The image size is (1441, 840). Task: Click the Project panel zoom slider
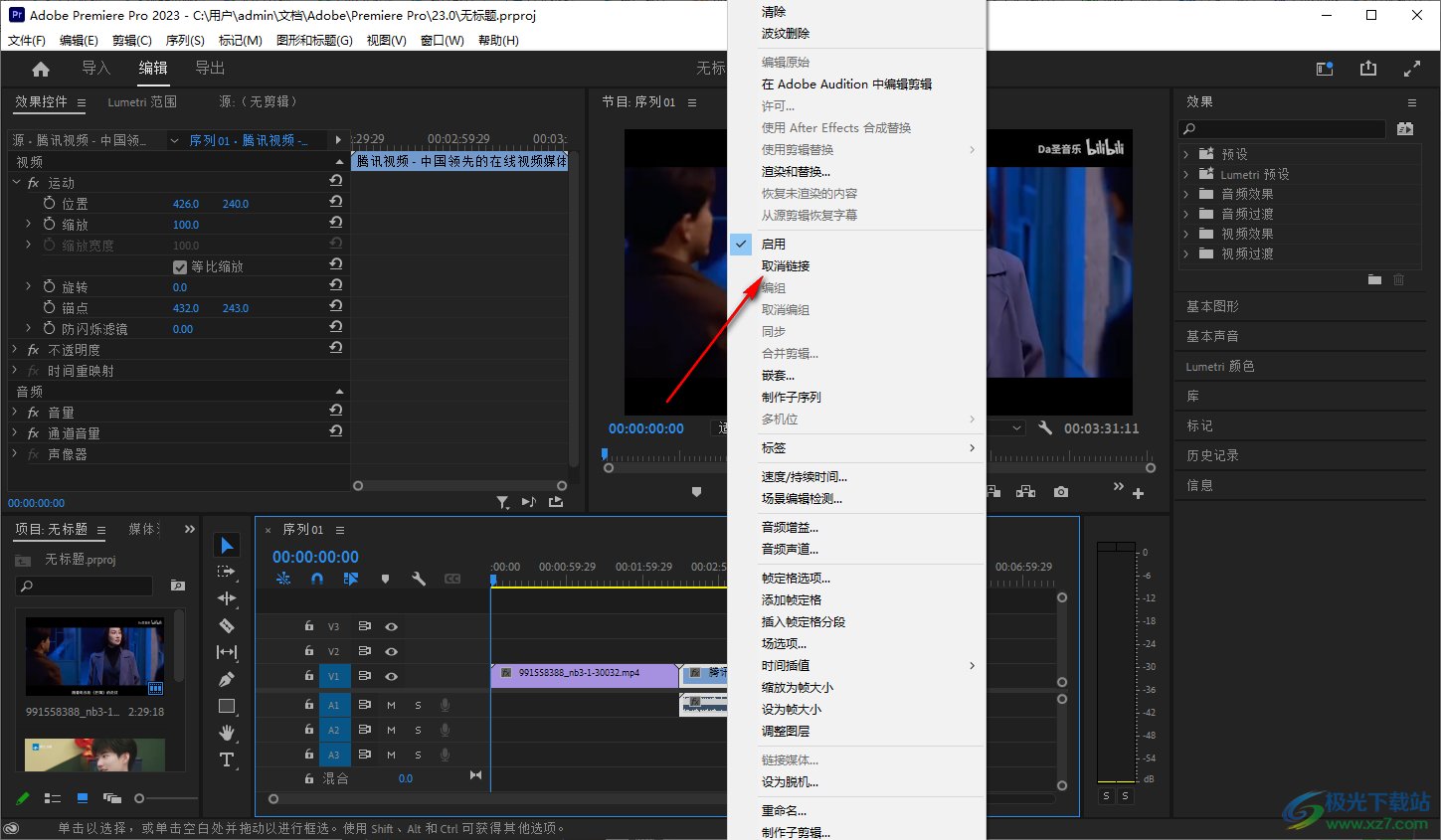coord(139,798)
